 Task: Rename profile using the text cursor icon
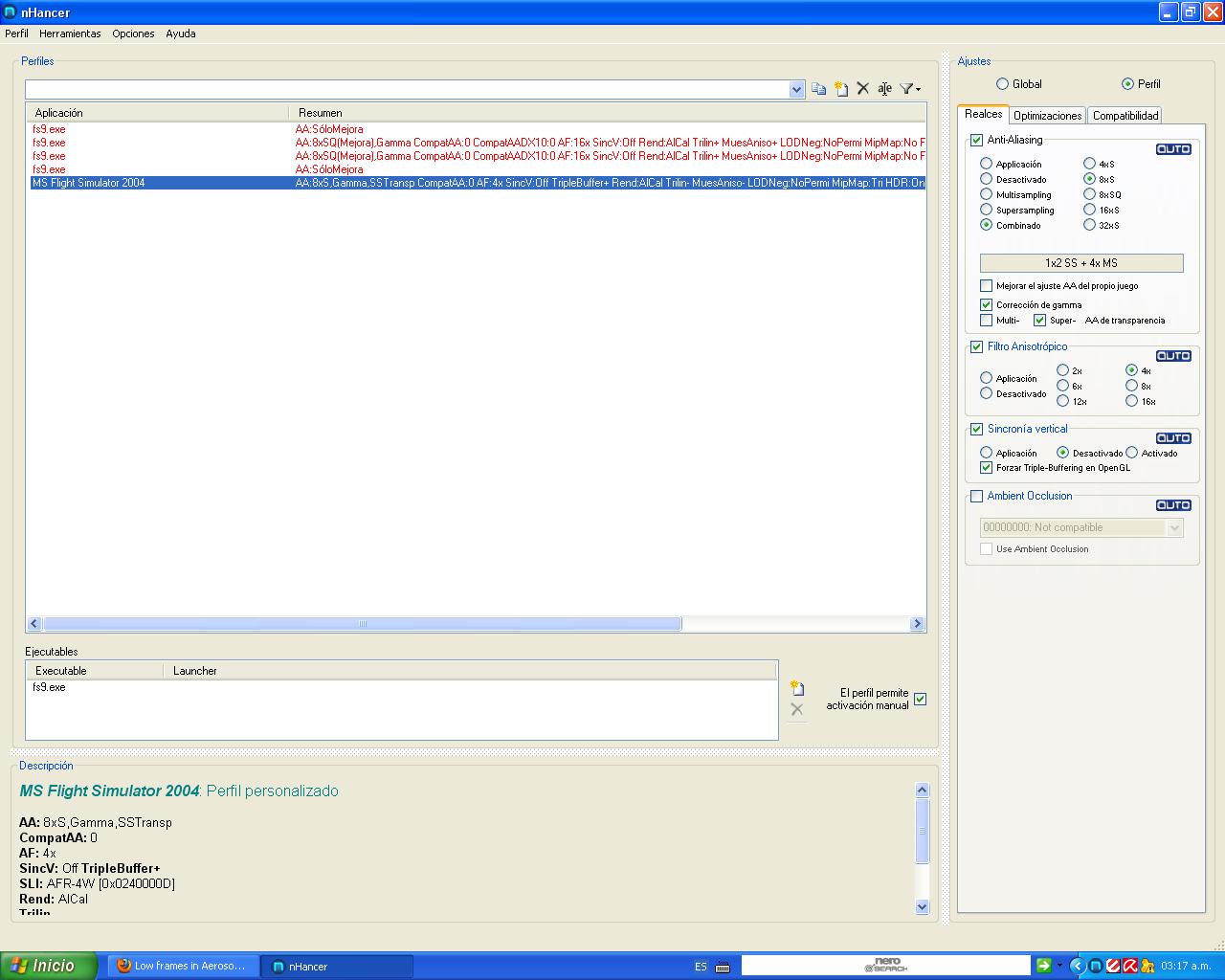[884, 89]
